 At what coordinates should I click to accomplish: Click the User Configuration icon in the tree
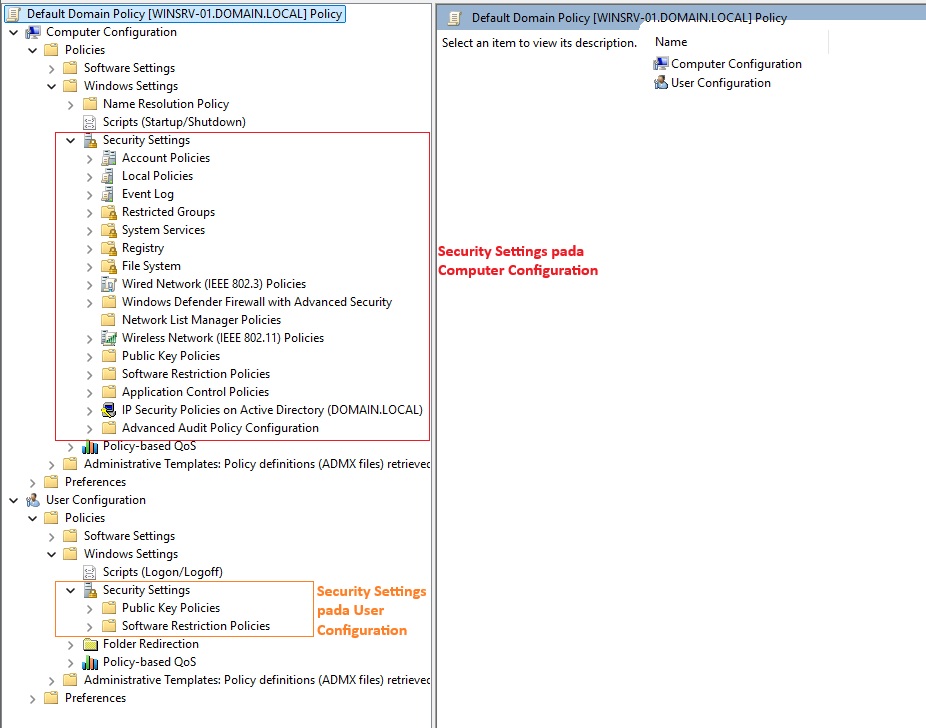(33, 500)
